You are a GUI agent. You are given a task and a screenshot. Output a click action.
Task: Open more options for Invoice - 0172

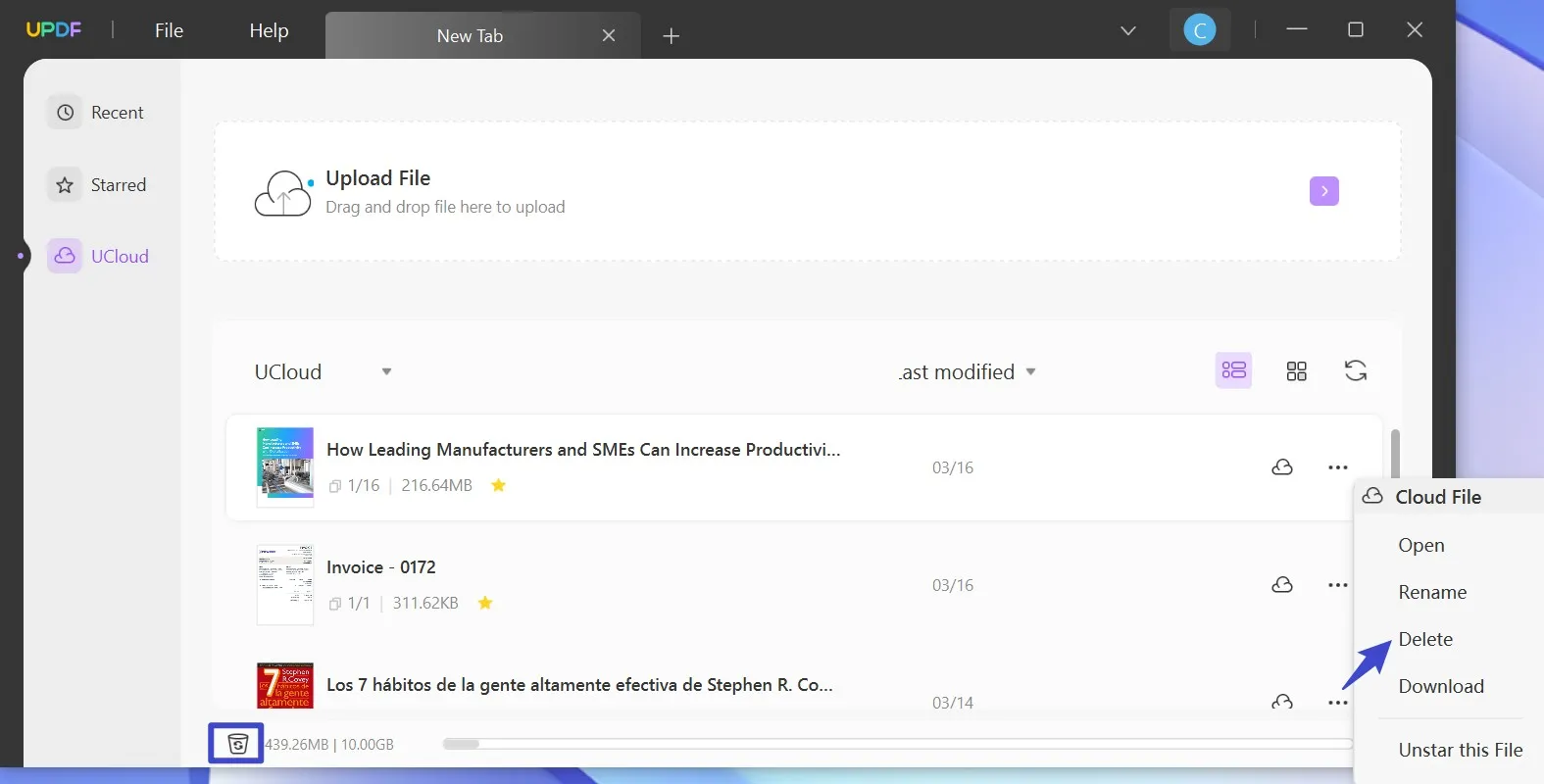coord(1337,585)
